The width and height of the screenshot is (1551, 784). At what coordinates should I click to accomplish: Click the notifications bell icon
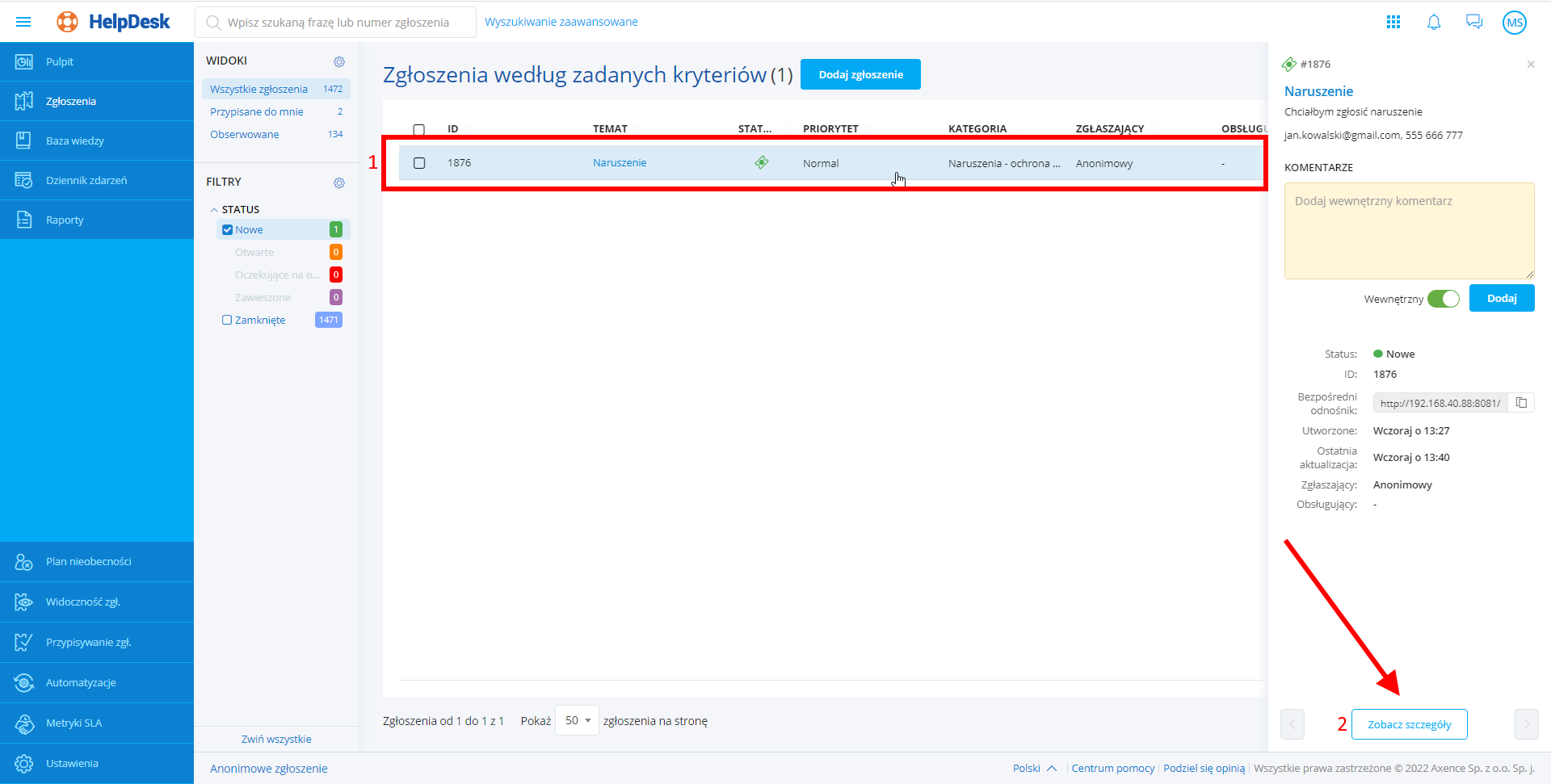pos(1434,22)
